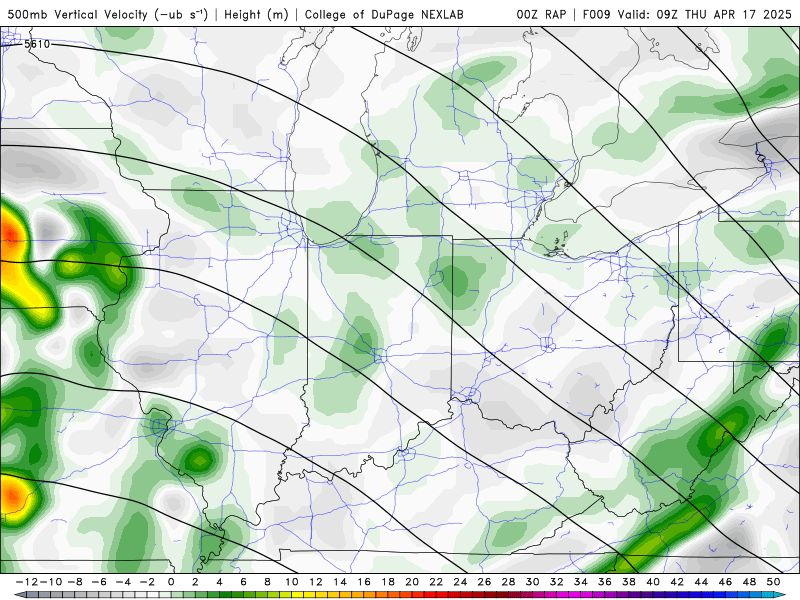
Task: Click the "2" color scale value
Action: [x=195, y=582]
